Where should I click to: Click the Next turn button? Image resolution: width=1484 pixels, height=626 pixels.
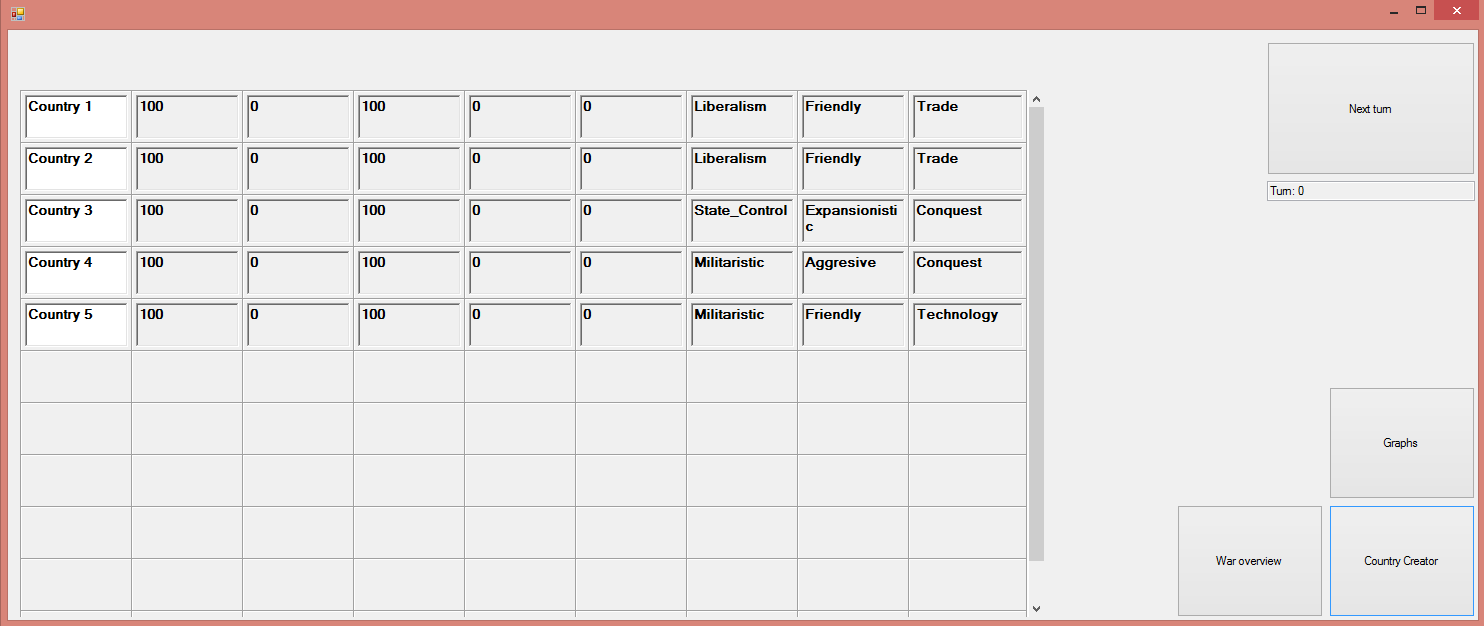pos(1370,109)
